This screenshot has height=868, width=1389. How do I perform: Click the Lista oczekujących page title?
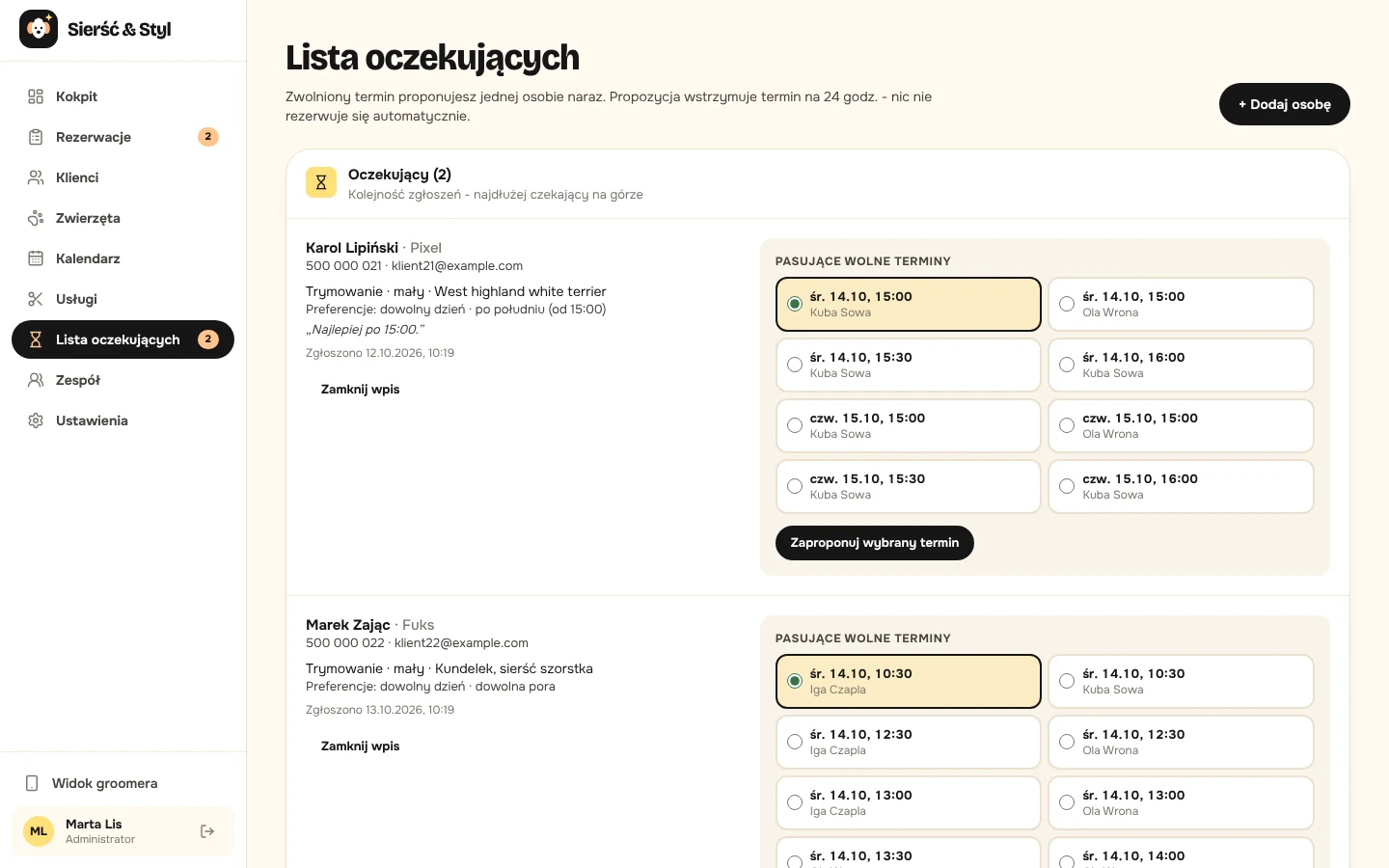432,58
